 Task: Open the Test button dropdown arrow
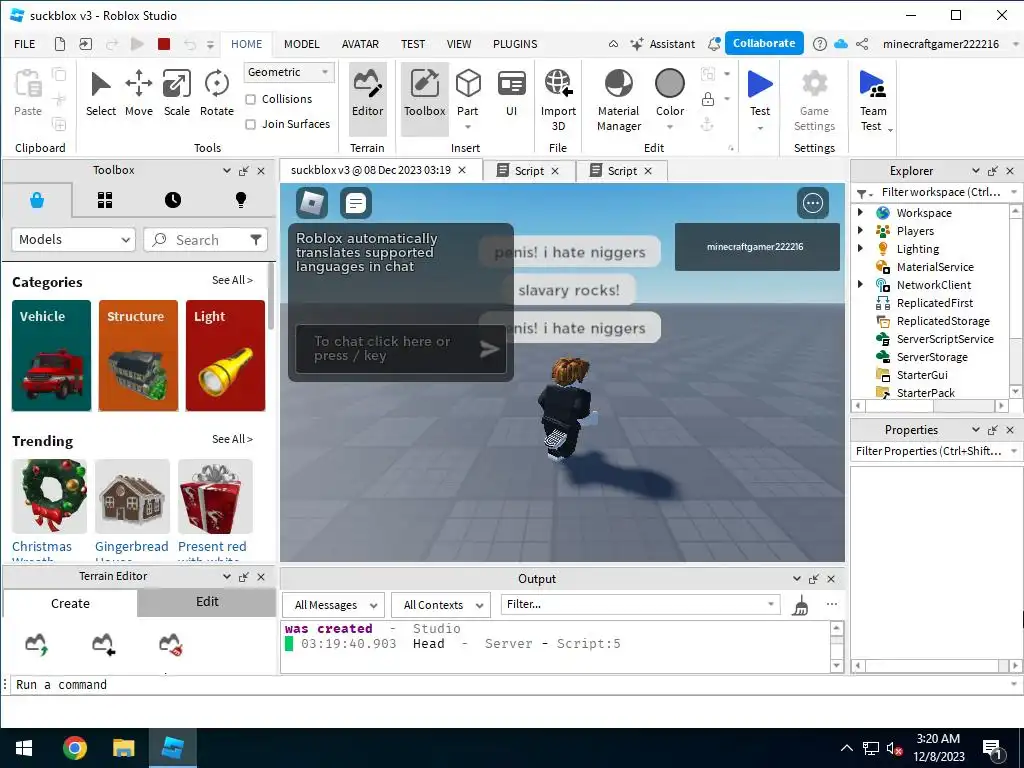pos(760,128)
